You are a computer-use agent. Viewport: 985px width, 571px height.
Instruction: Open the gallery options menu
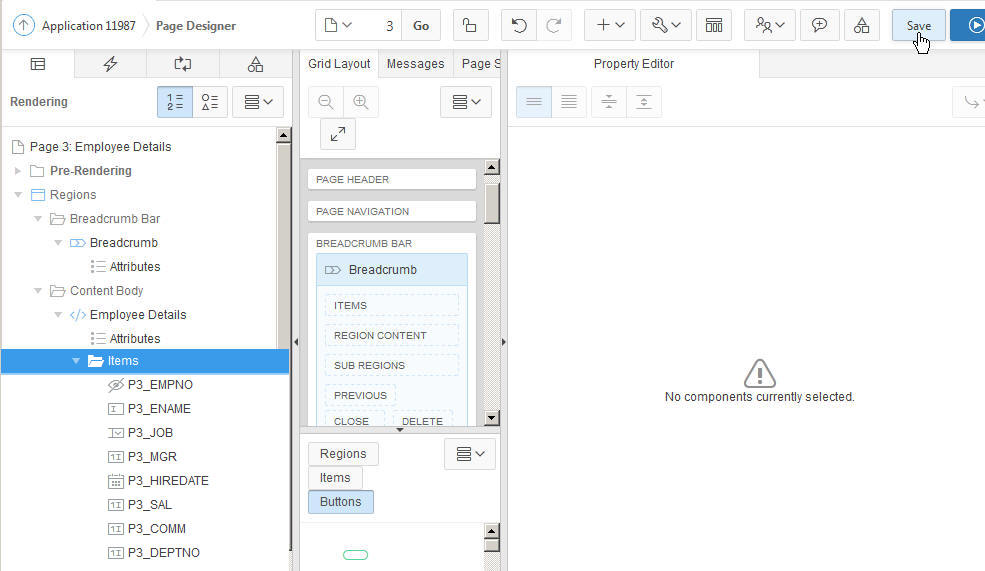click(x=470, y=454)
